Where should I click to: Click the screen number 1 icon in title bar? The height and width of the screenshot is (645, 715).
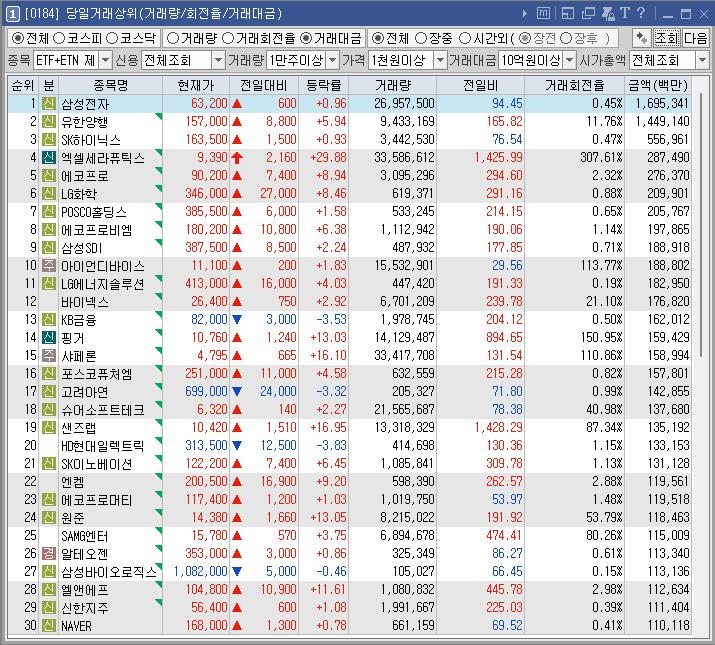point(12,14)
